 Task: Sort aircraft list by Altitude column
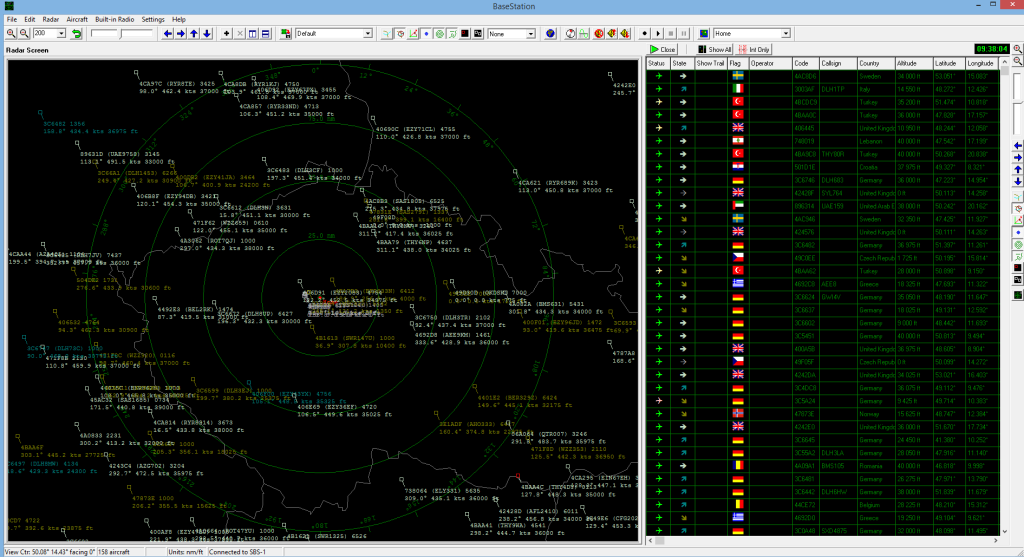[x=914, y=63]
